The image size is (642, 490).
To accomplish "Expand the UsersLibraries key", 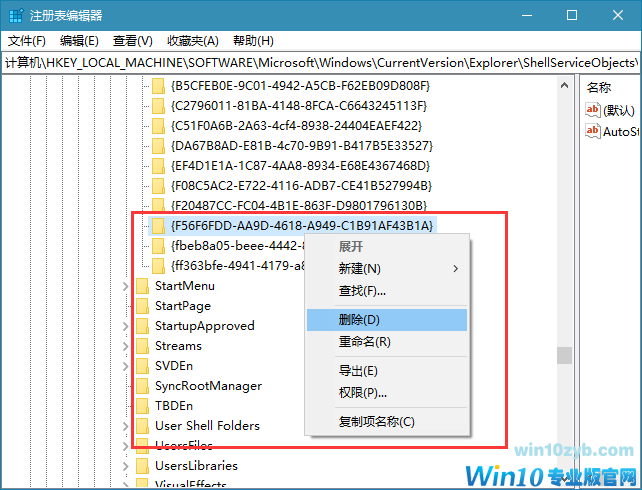I will 126,466.
